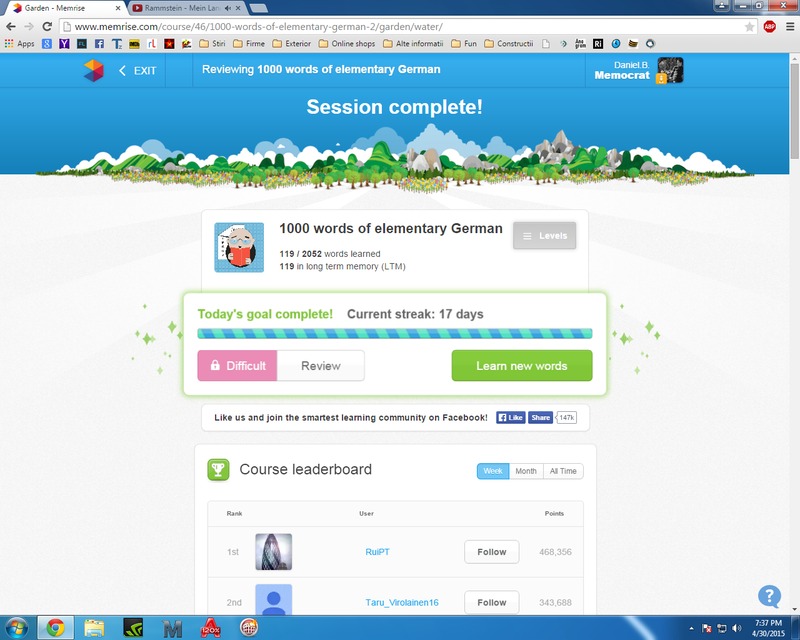
Task: Exit the review session
Action: [137, 71]
